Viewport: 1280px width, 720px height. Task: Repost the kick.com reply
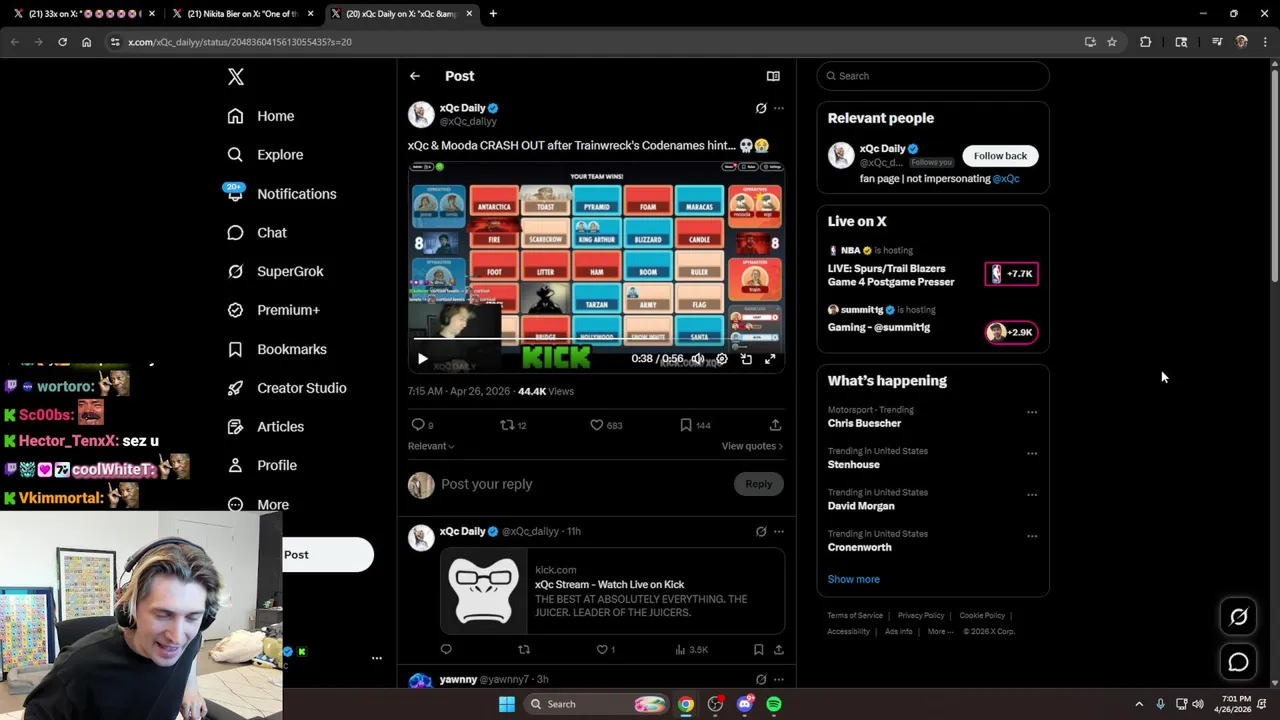click(x=523, y=650)
